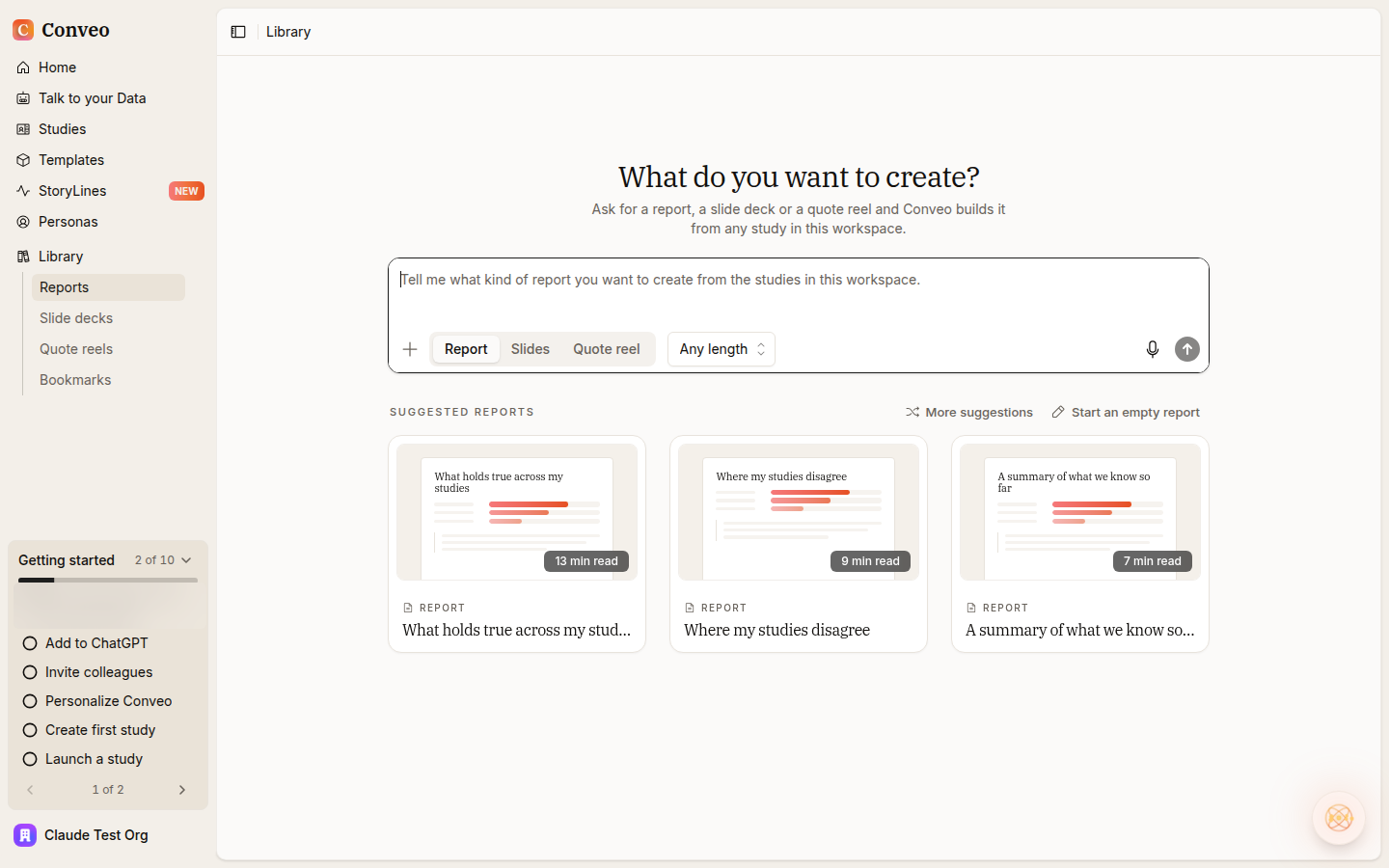Image resolution: width=1389 pixels, height=868 pixels.
Task: Check off Create first study step
Action: pos(30,730)
